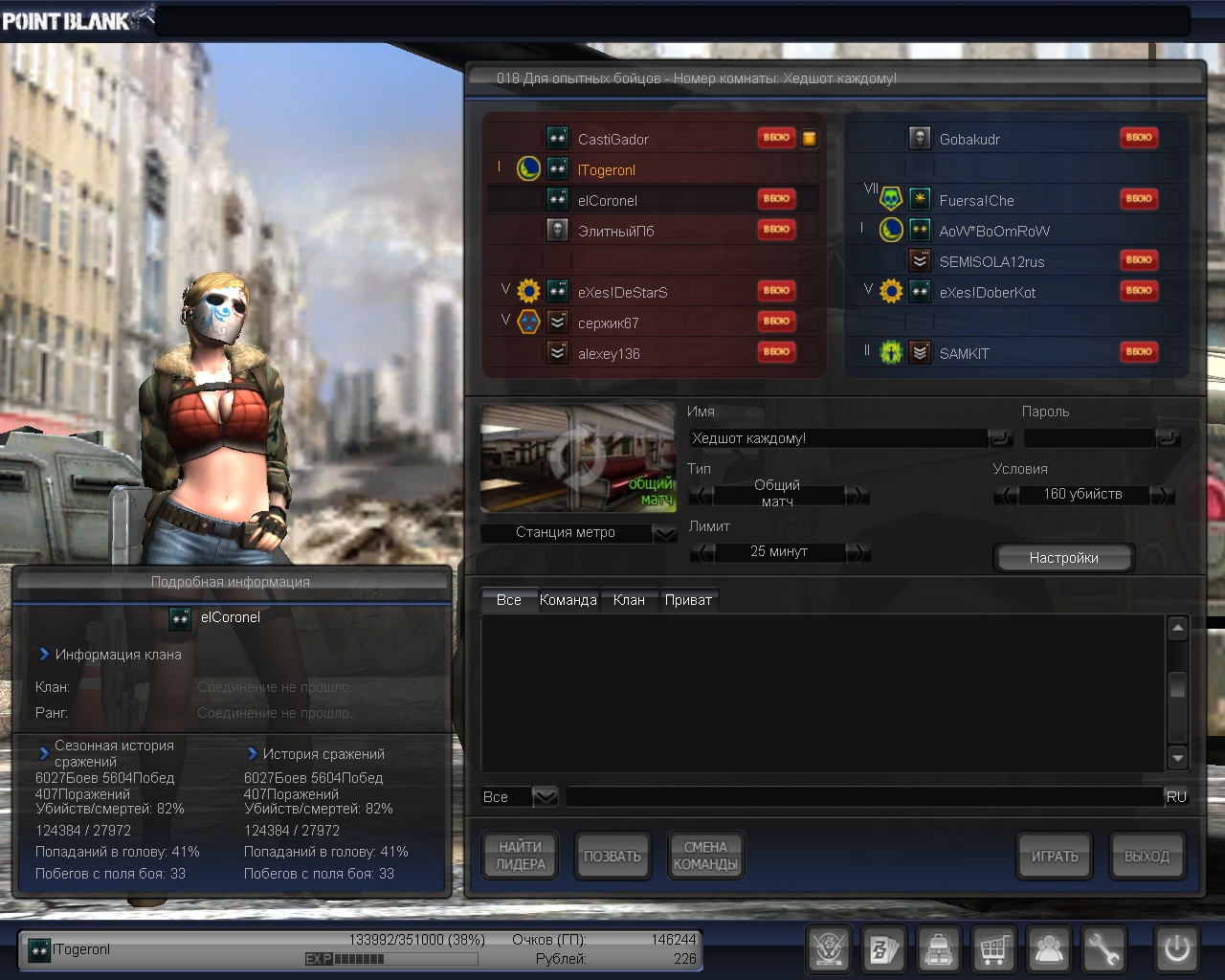Open the PB mission cards icon
1225x980 pixels.
[883, 949]
